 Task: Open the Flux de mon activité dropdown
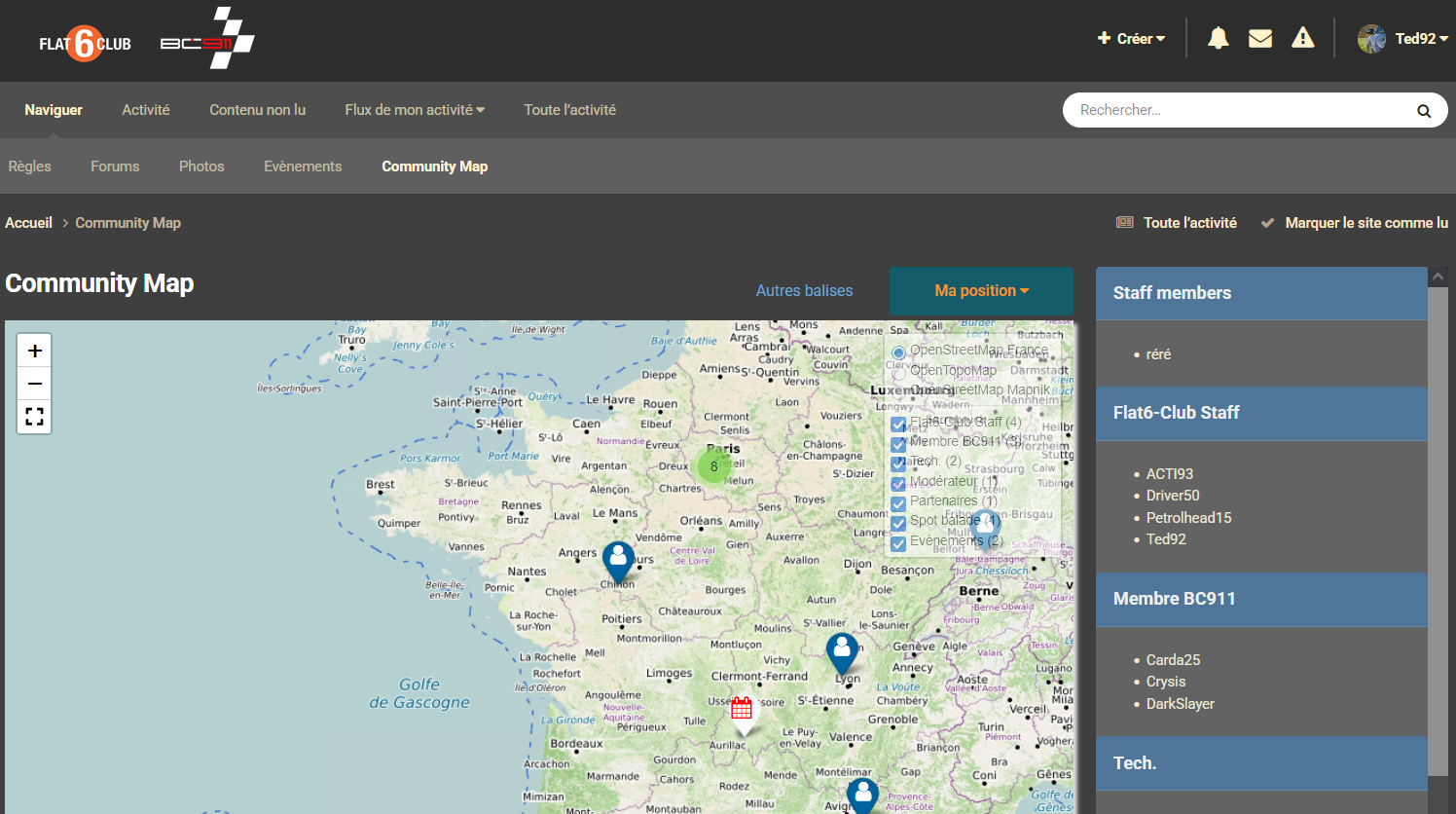point(415,110)
